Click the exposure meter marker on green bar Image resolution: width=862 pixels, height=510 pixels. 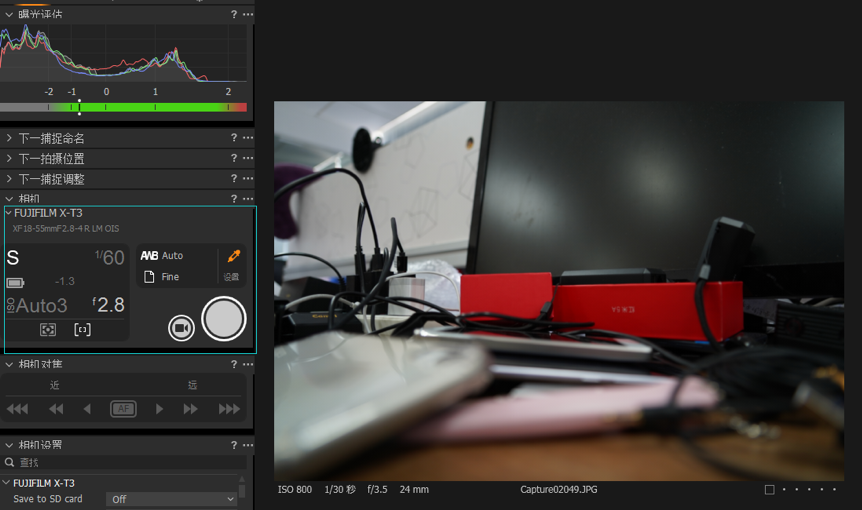(79, 107)
